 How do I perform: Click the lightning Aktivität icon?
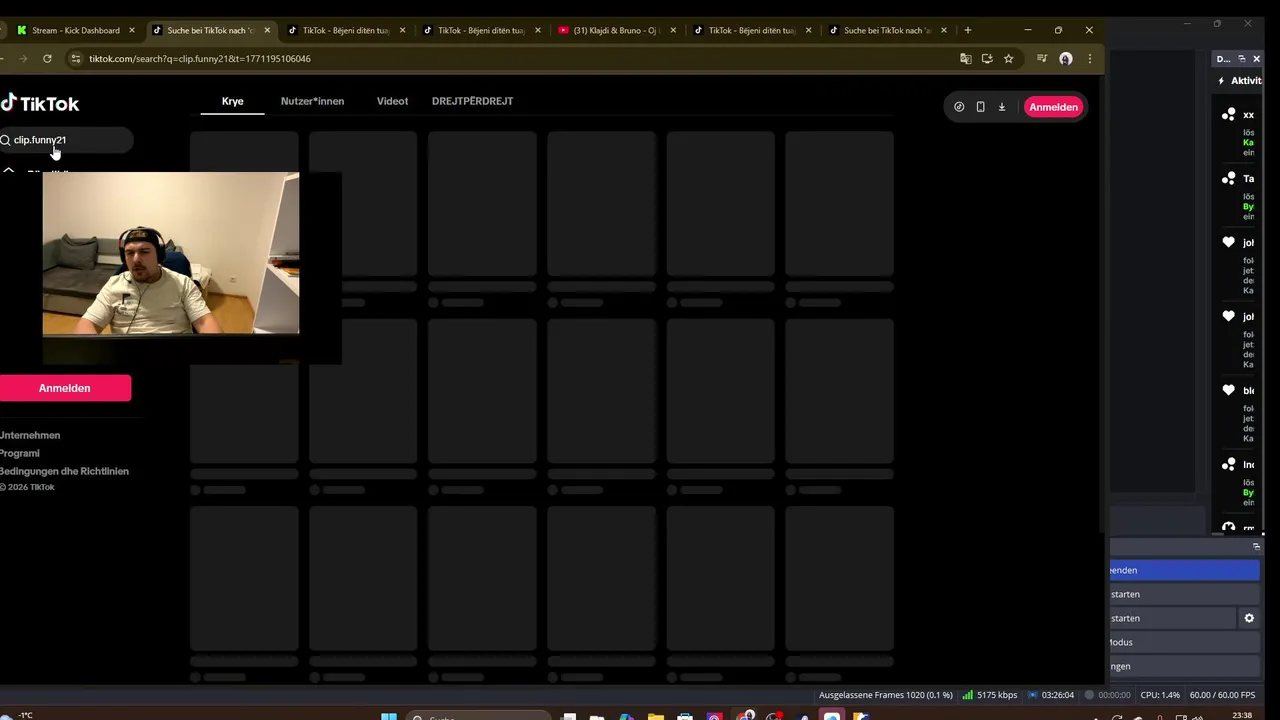(x=1221, y=81)
